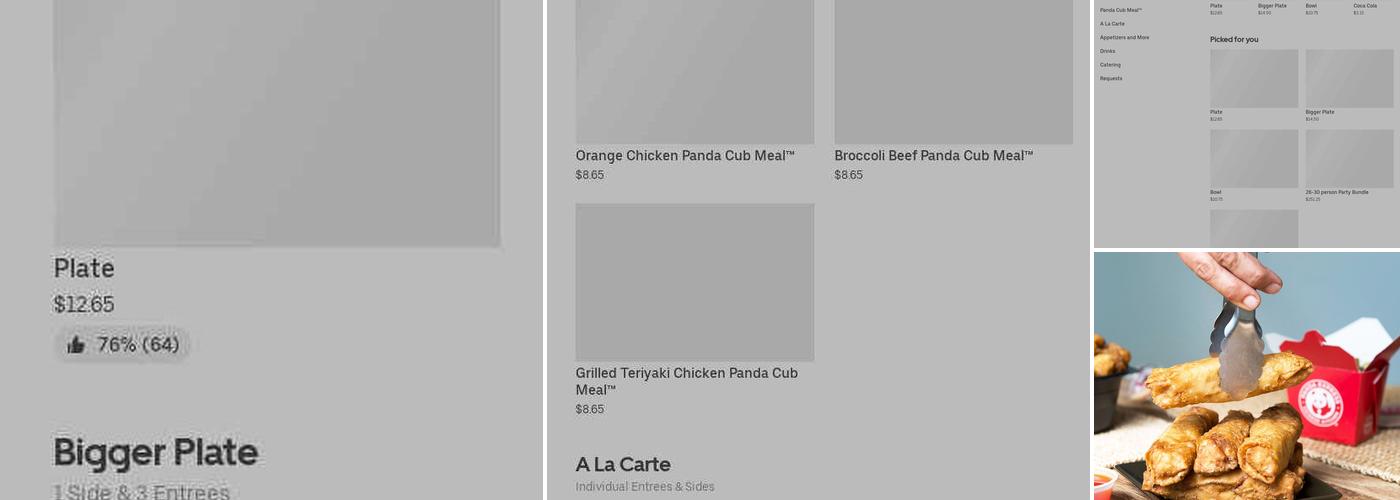Screen dimensions: 1400x500
Task: Select the Catering category in sidebar
Action: [x=1110, y=65]
